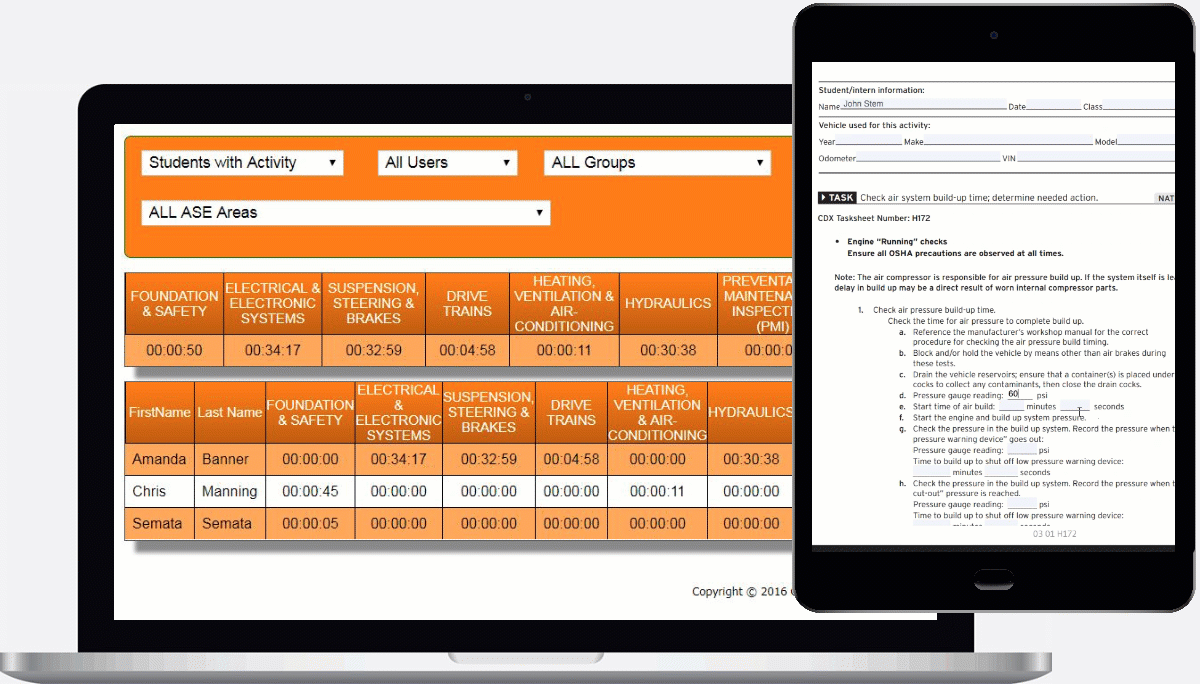Click the Odometer input field

928,157
